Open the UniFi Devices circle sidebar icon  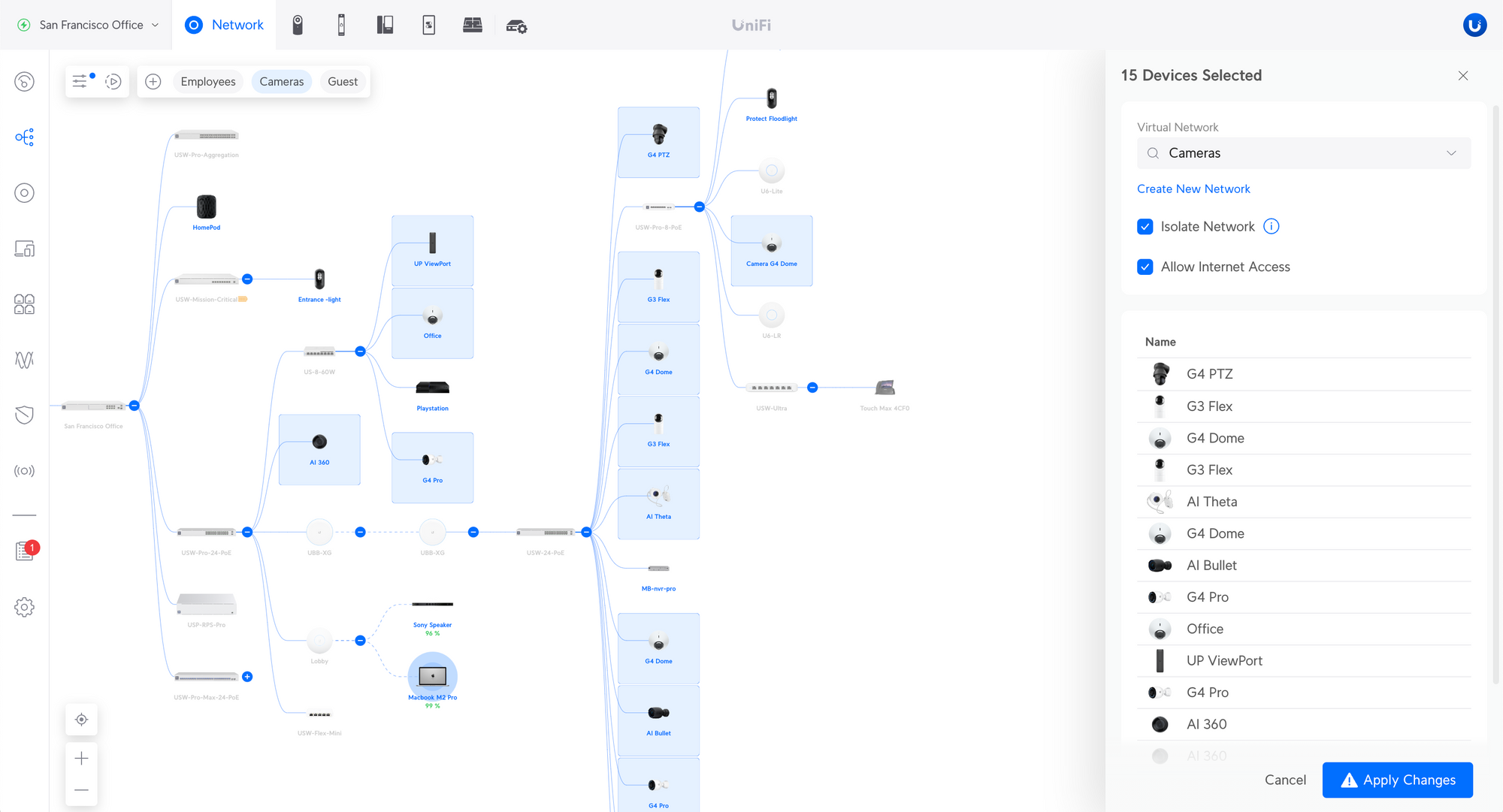click(24, 193)
